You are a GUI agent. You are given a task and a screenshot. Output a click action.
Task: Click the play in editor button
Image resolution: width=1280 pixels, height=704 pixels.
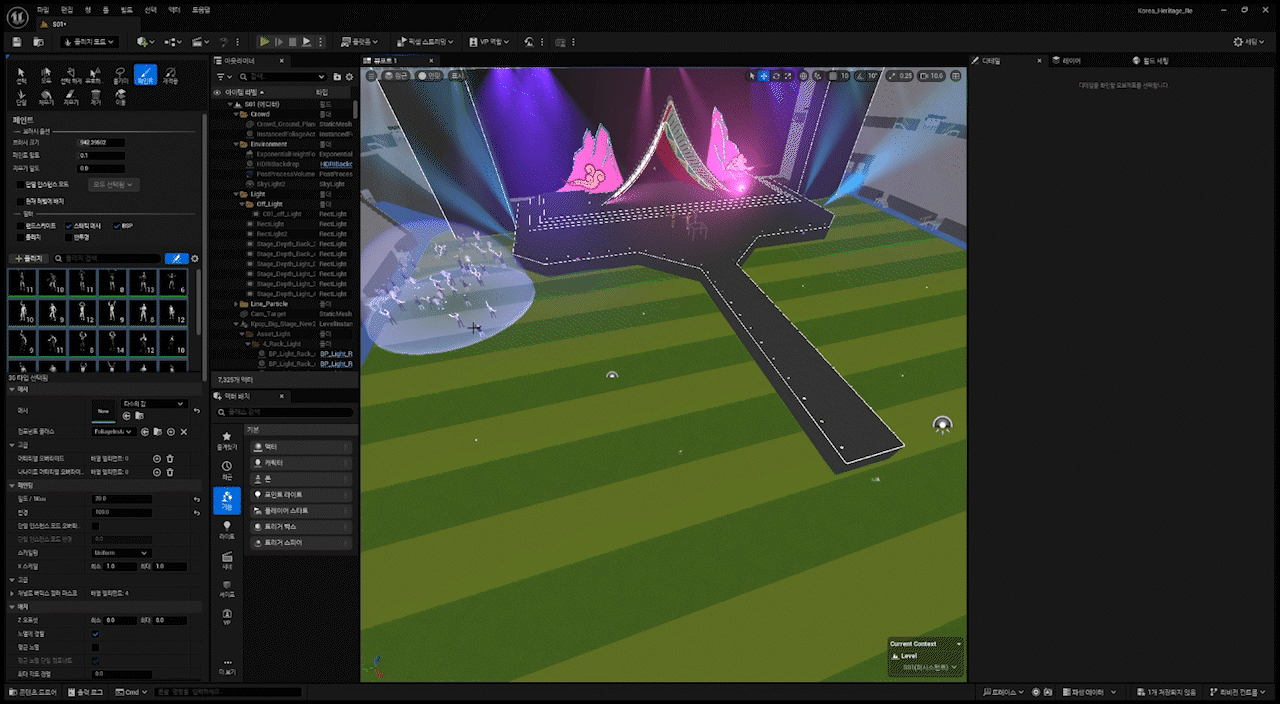[x=264, y=42]
